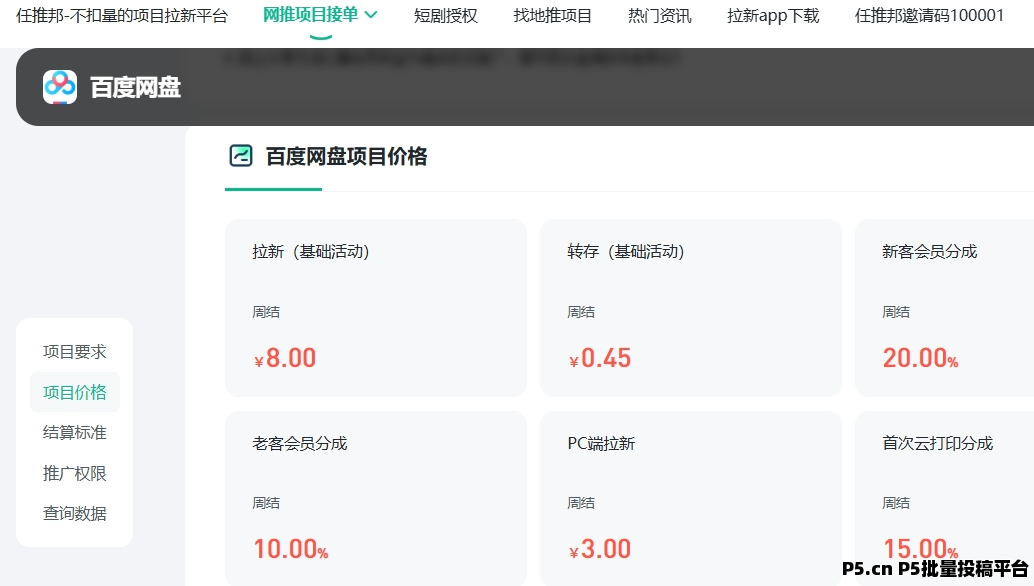Click the ¥8.00 price value

click(x=285, y=358)
